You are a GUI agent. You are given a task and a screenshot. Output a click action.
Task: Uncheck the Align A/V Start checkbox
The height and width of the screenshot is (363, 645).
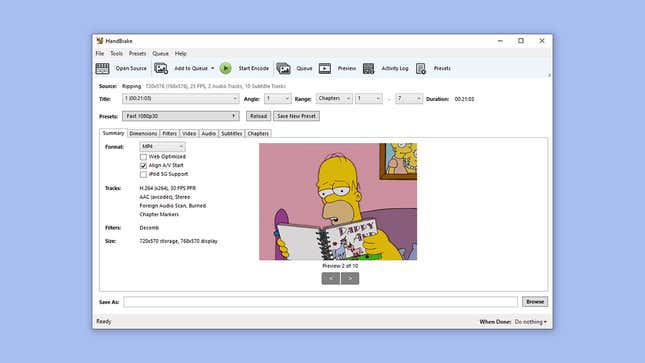tap(143, 165)
